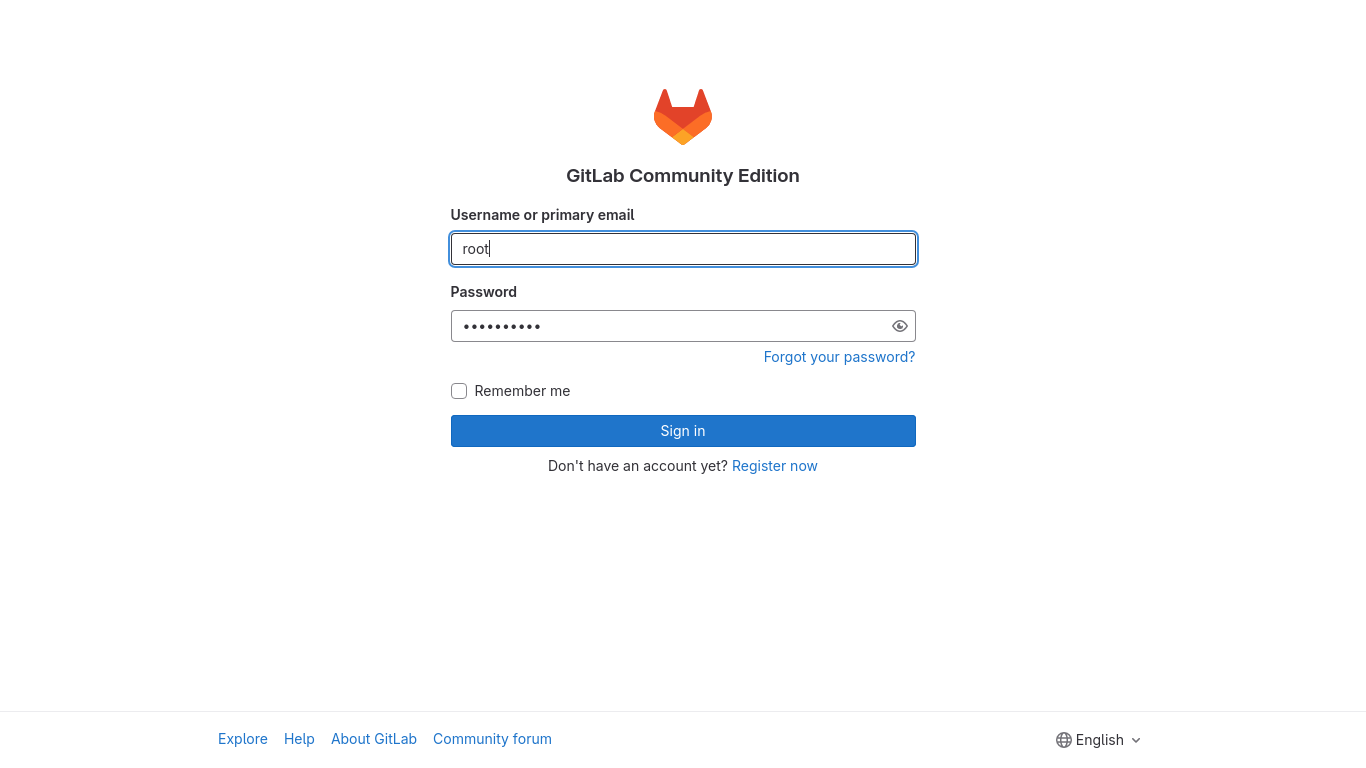This screenshot has width=1366, height=768.
Task: Go to the Community forum link
Action: click(x=492, y=739)
